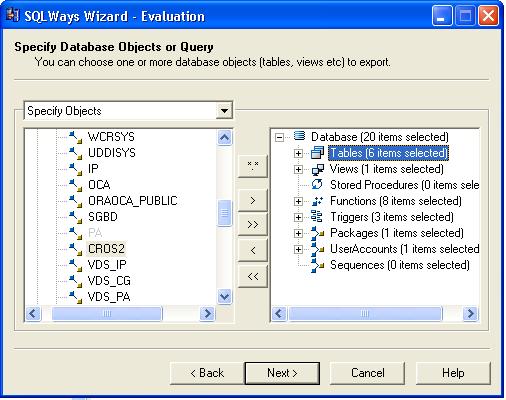Add all objects with >> button

click(253, 225)
